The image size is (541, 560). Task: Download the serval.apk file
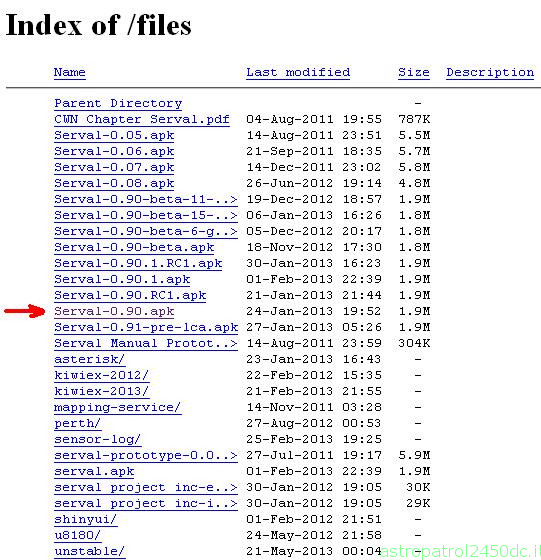94,471
